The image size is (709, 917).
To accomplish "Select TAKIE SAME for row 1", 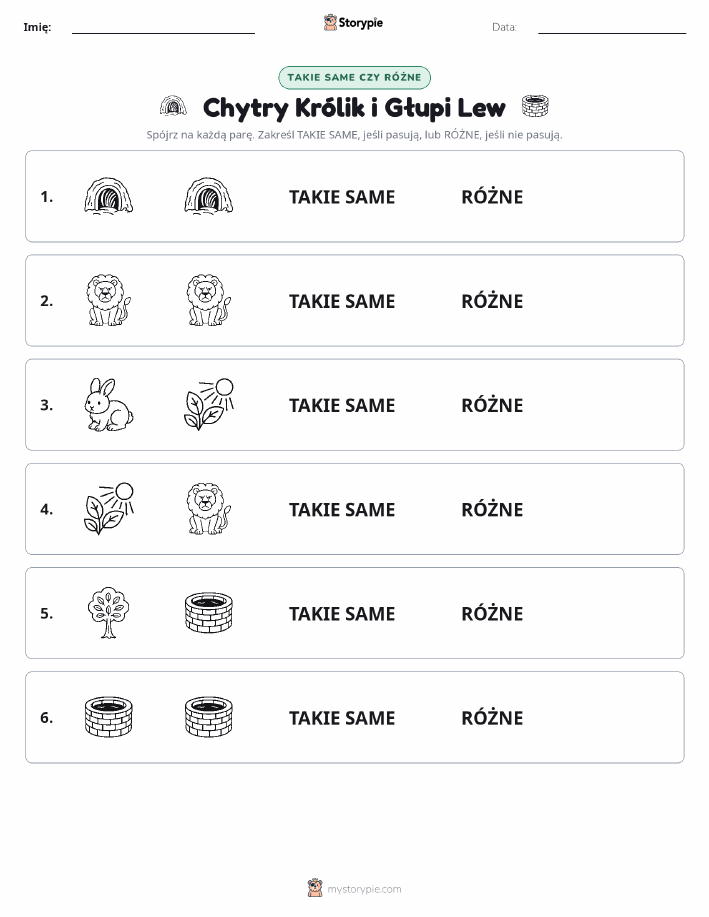I will click(x=342, y=197).
